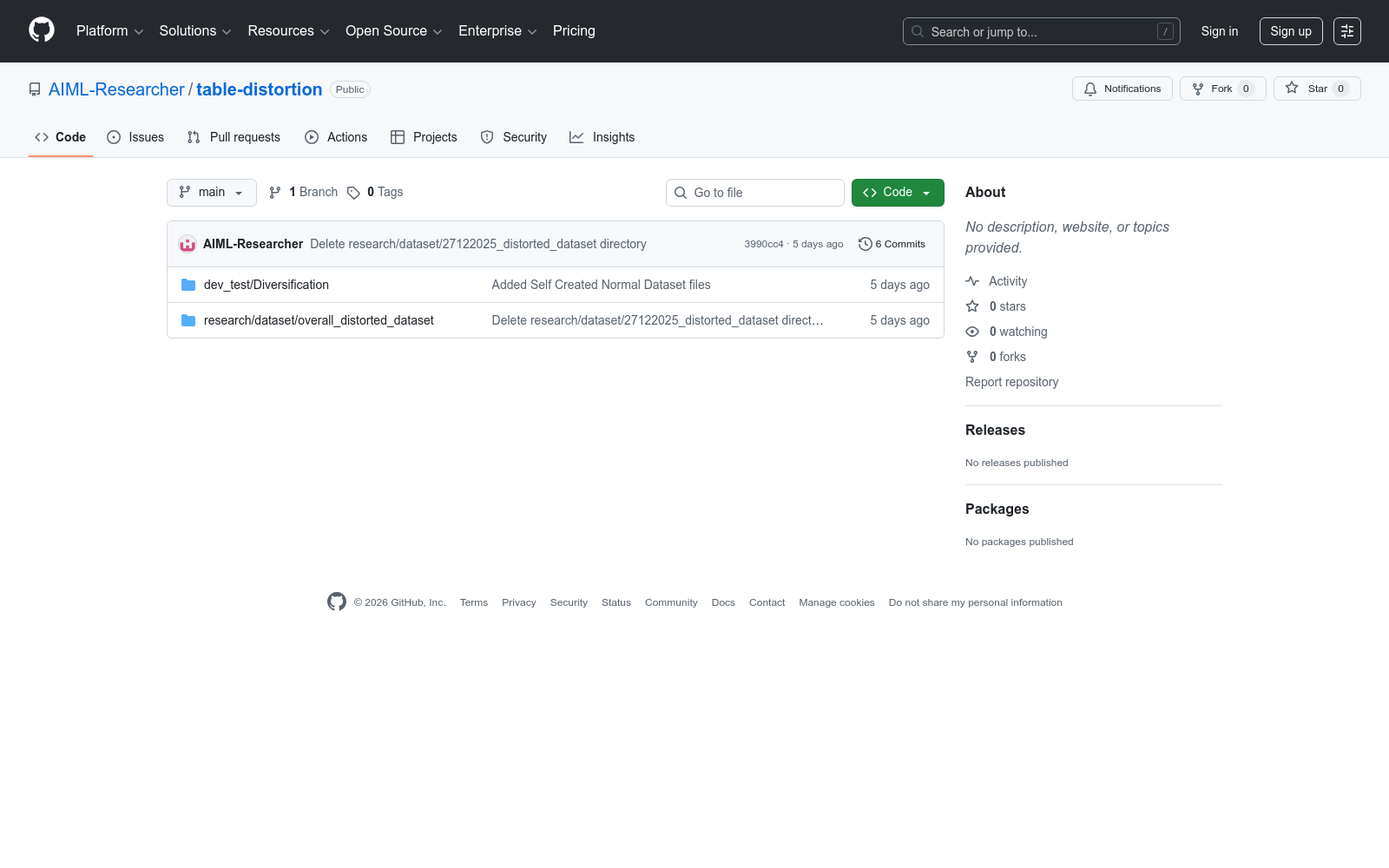Viewport: 1389px width, 868px height.
Task: Switch to the Code tab
Action: pos(61,137)
